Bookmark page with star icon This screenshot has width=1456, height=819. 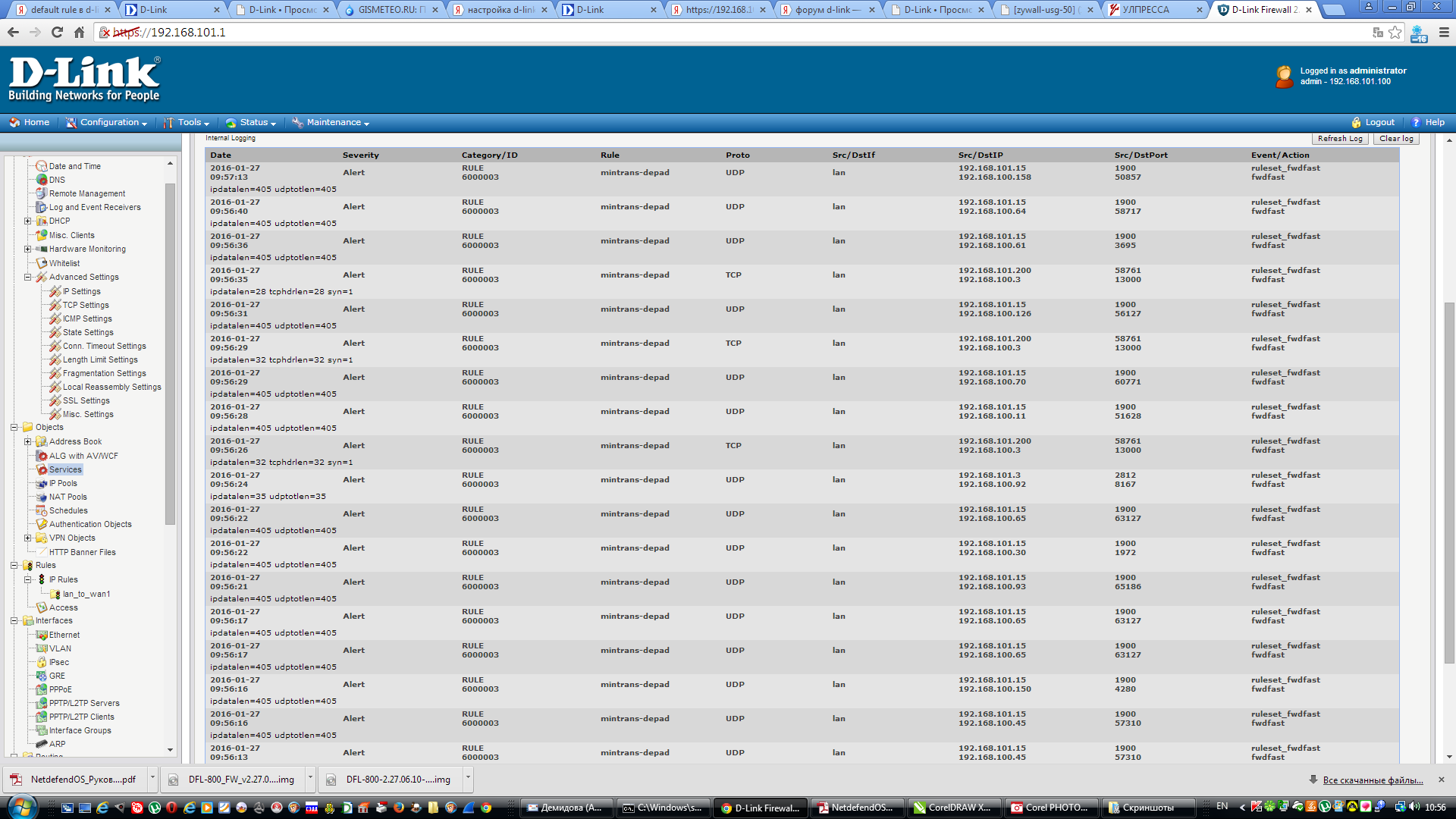coord(1395,32)
